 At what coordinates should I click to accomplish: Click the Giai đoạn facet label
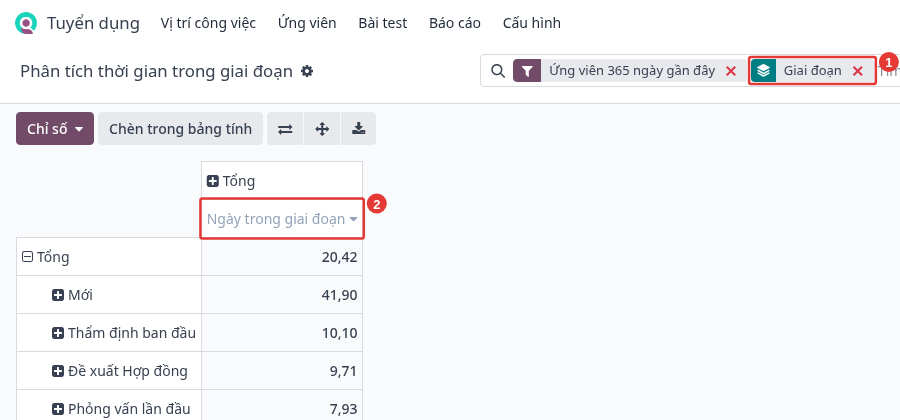point(813,71)
